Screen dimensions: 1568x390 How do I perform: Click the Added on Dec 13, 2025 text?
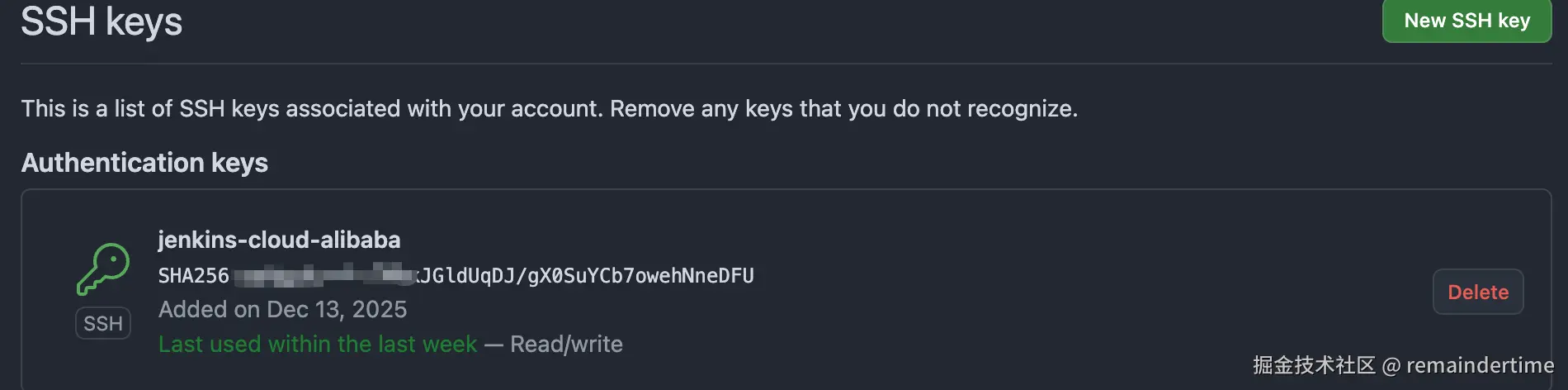(x=282, y=310)
